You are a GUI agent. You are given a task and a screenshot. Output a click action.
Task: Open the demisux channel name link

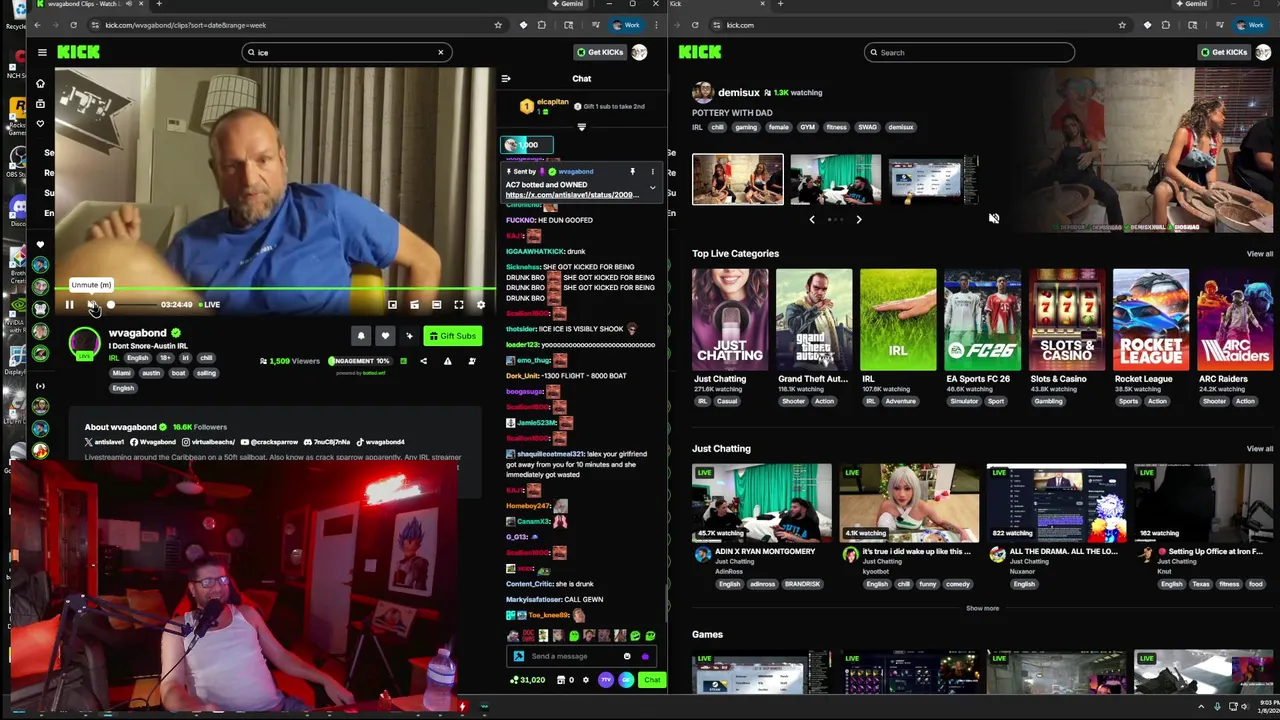[x=738, y=93]
